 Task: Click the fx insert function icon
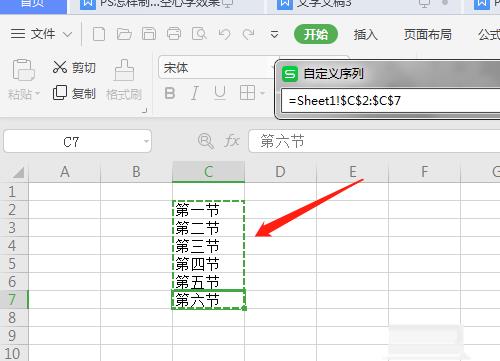(232, 141)
